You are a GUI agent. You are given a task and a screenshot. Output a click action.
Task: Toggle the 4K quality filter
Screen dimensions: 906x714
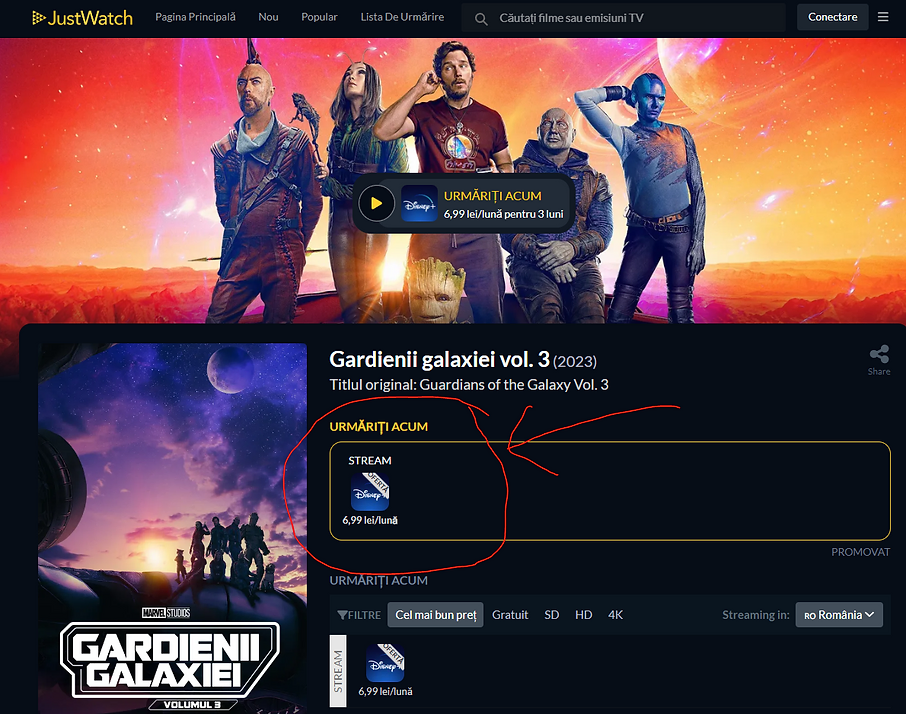pyautogui.click(x=615, y=615)
